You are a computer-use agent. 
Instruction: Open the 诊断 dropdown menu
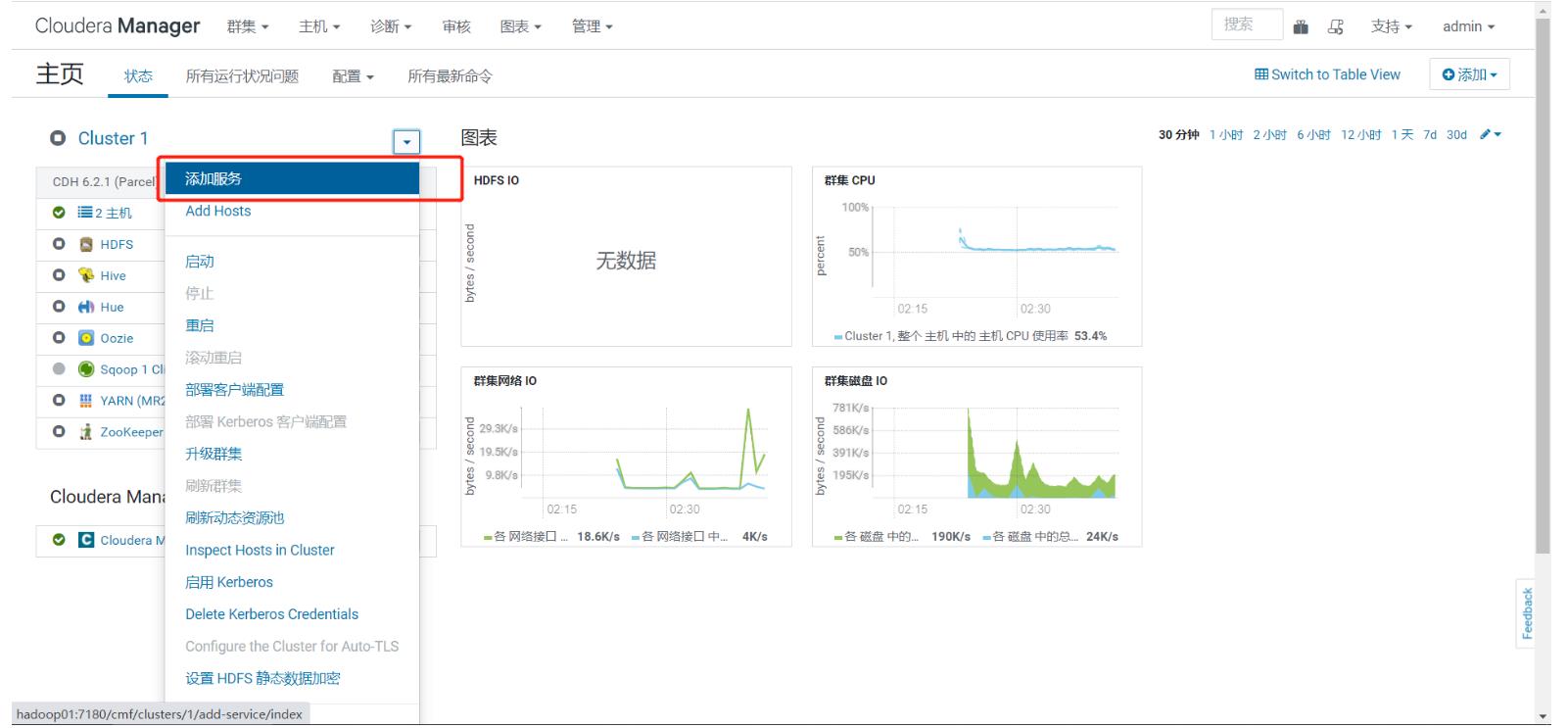(x=391, y=27)
